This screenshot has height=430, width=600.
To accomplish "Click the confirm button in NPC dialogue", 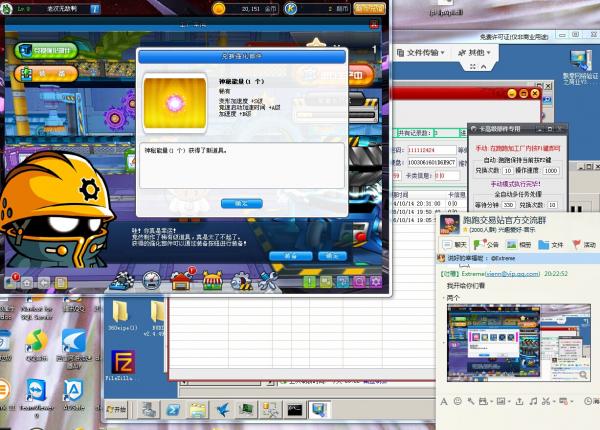I will (x=333, y=256).
